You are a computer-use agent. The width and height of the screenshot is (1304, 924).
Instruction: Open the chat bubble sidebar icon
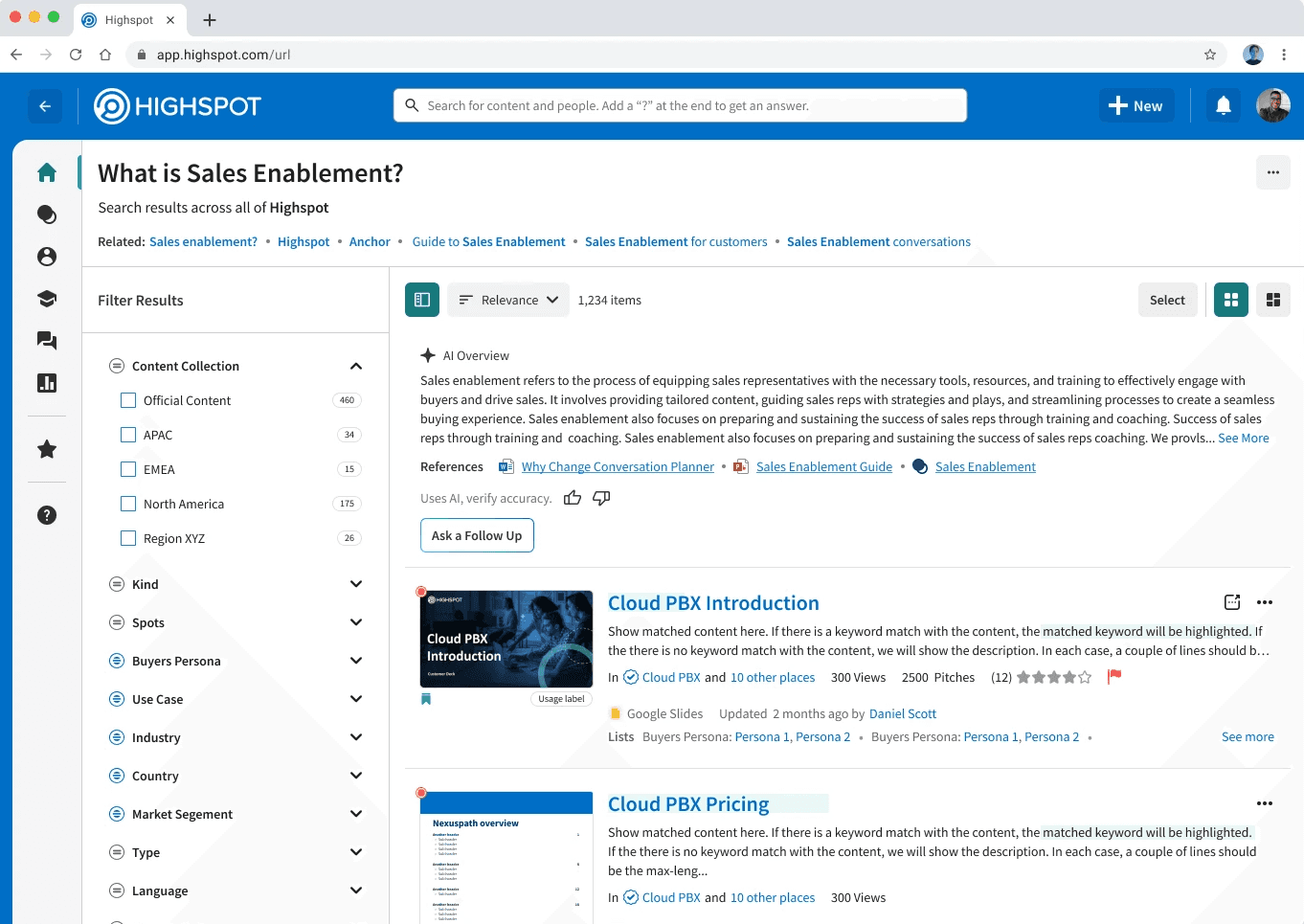pos(46,214)
